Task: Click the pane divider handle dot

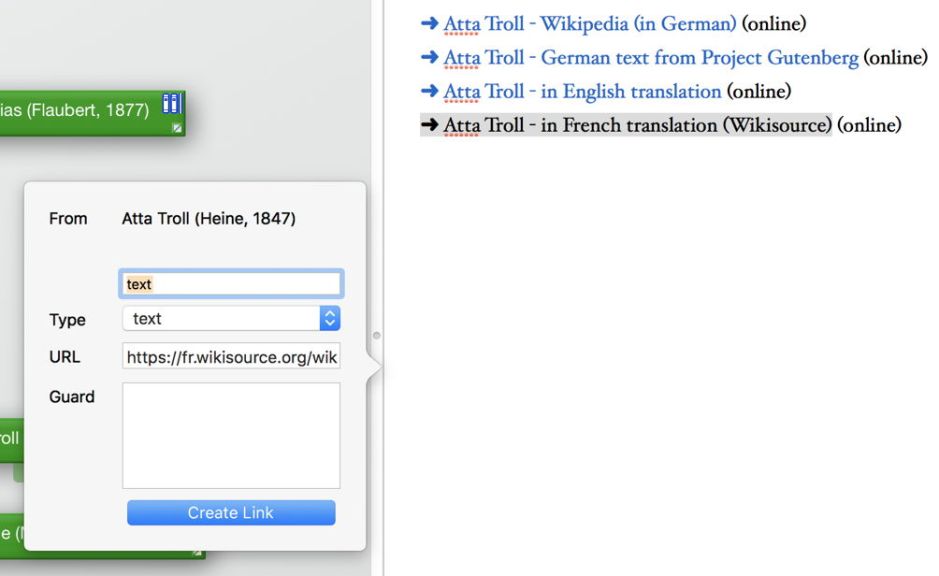Action: pos(376,337)
